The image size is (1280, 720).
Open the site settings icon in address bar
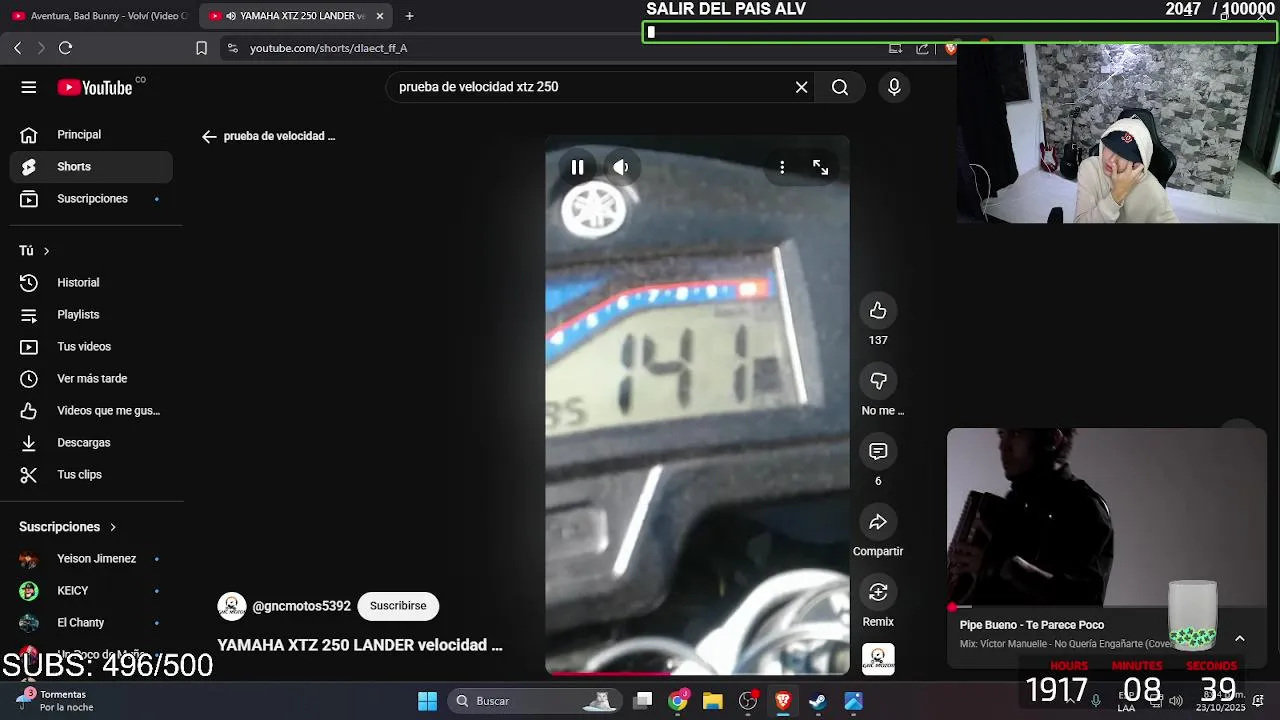232,48
